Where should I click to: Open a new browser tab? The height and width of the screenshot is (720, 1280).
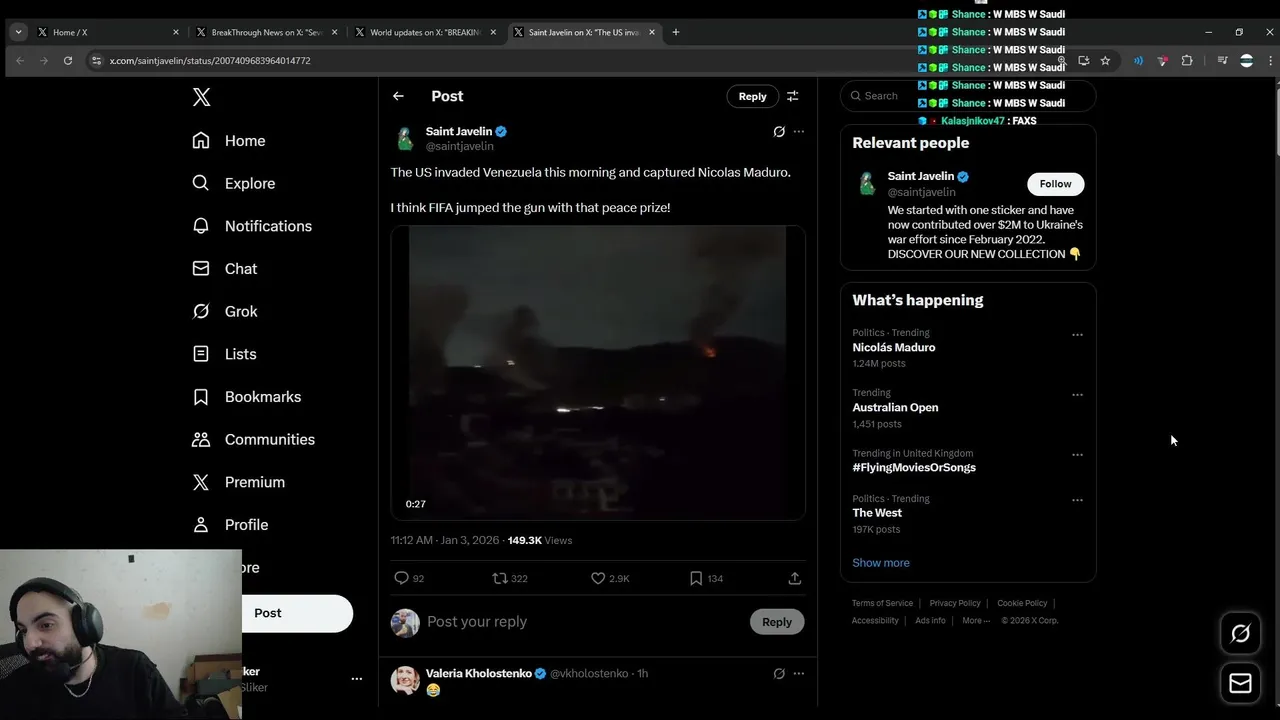675,32
